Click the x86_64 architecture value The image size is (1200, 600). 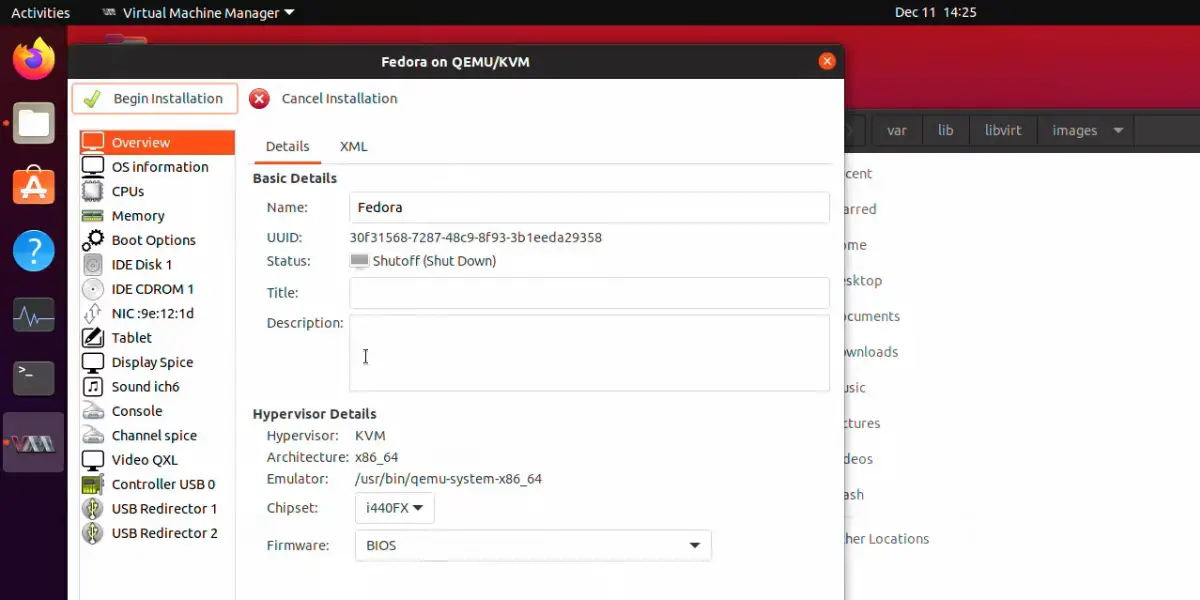[x=377, y=458]
